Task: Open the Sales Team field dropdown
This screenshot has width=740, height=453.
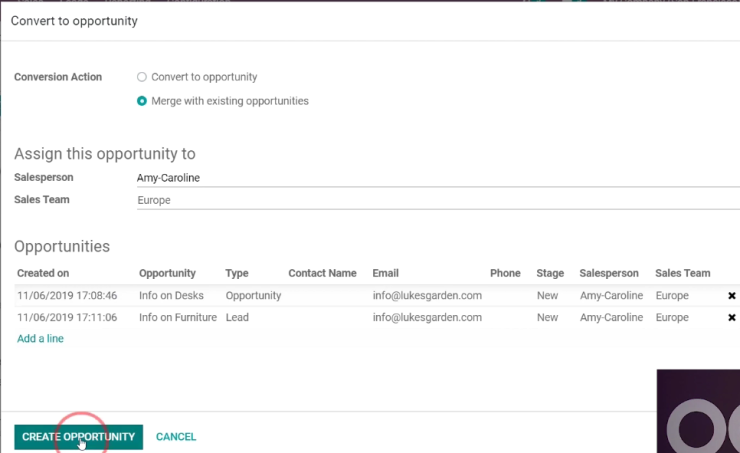Action: 438,200
